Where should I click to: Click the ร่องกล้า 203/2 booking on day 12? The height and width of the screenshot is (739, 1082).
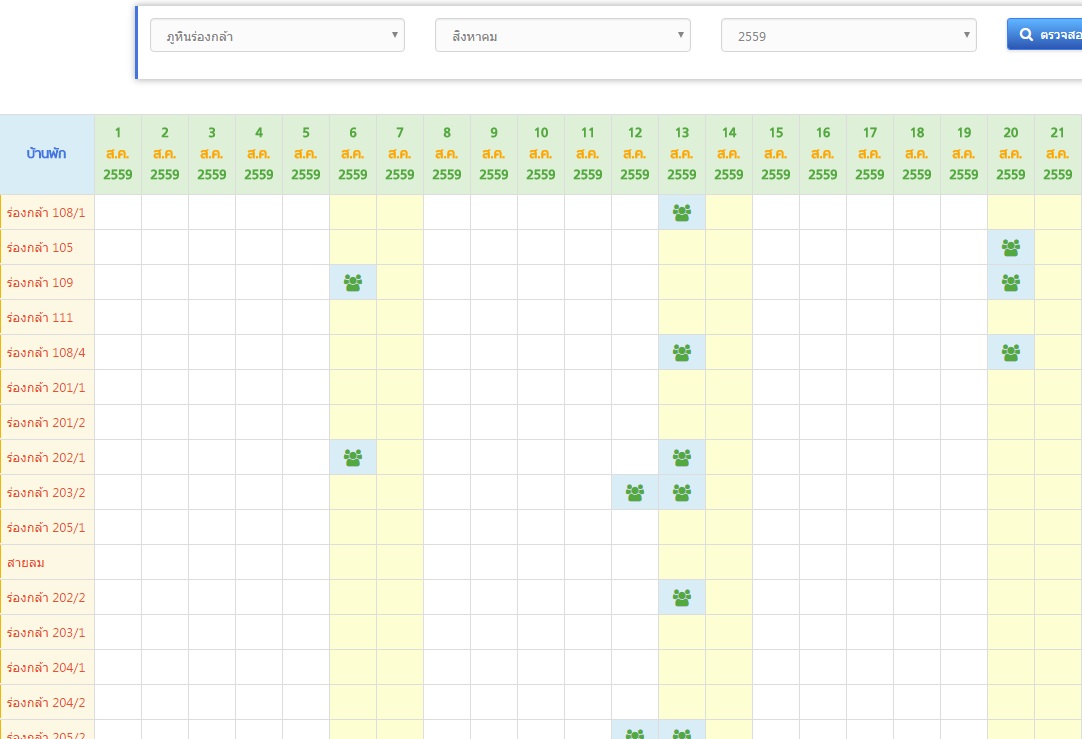[635, 493]
